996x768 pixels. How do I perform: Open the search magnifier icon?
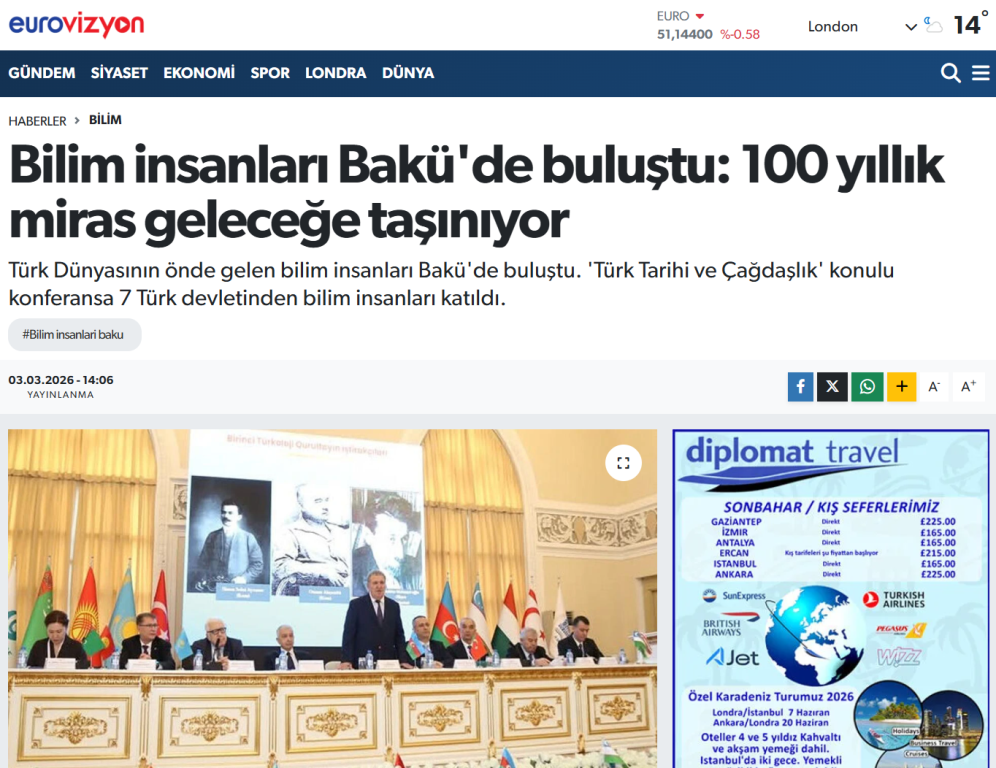(950, 73)
